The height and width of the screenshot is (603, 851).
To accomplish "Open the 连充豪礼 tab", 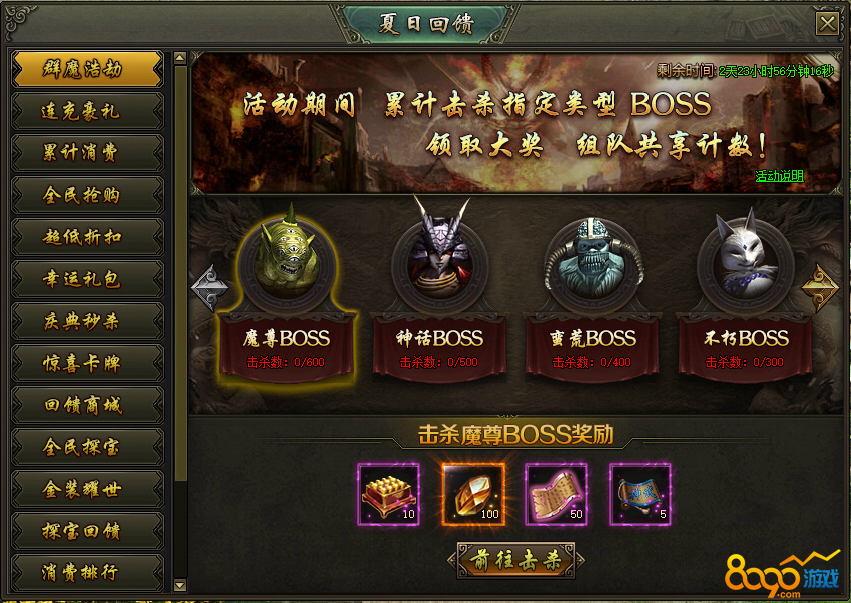I will [x=87, y=111].
